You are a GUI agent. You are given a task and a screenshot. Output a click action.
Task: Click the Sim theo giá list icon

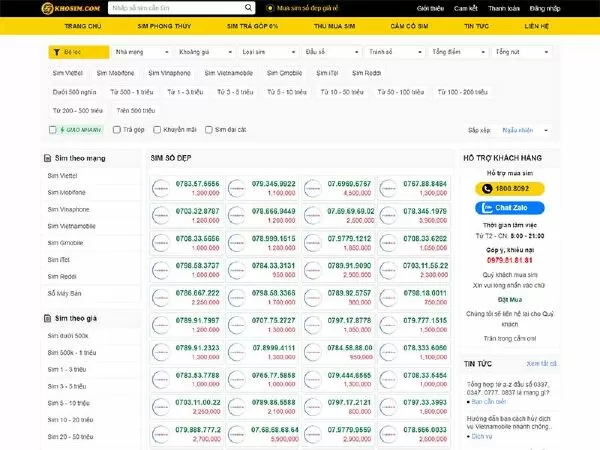(x=47, y=318)
